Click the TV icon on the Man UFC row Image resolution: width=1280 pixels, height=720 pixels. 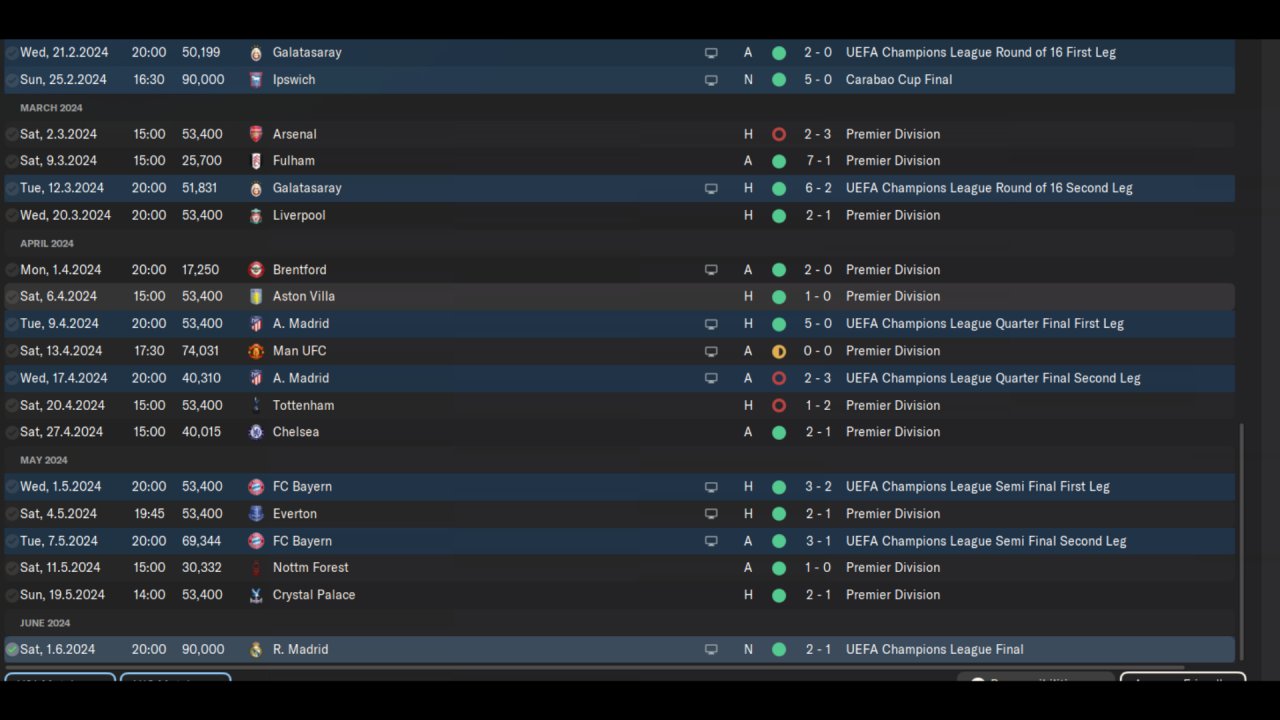711,351
